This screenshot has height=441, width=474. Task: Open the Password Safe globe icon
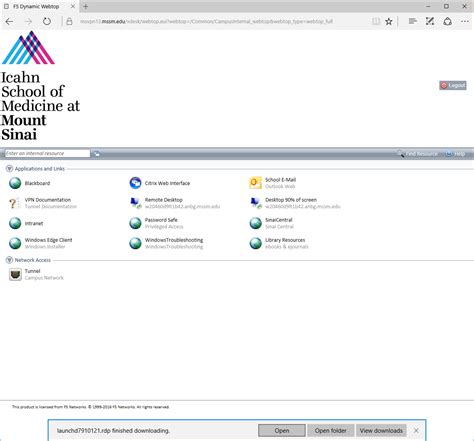[135, 223]
